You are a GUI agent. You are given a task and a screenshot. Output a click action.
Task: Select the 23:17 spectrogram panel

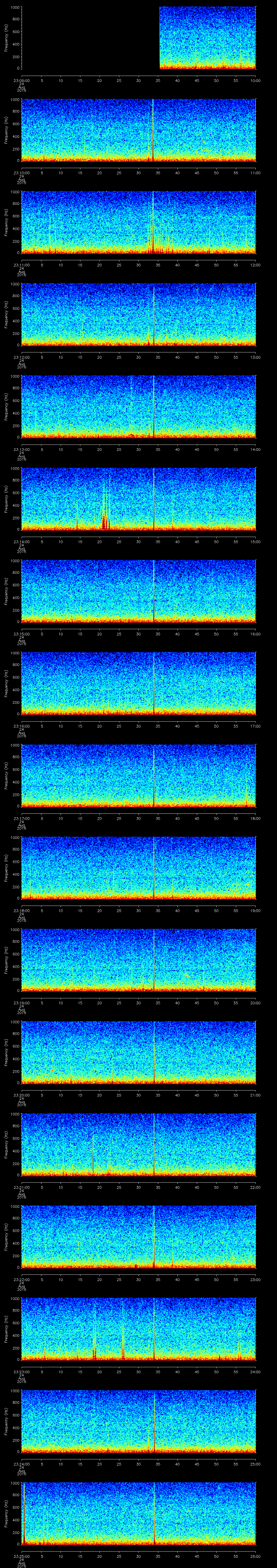(138, 775)
